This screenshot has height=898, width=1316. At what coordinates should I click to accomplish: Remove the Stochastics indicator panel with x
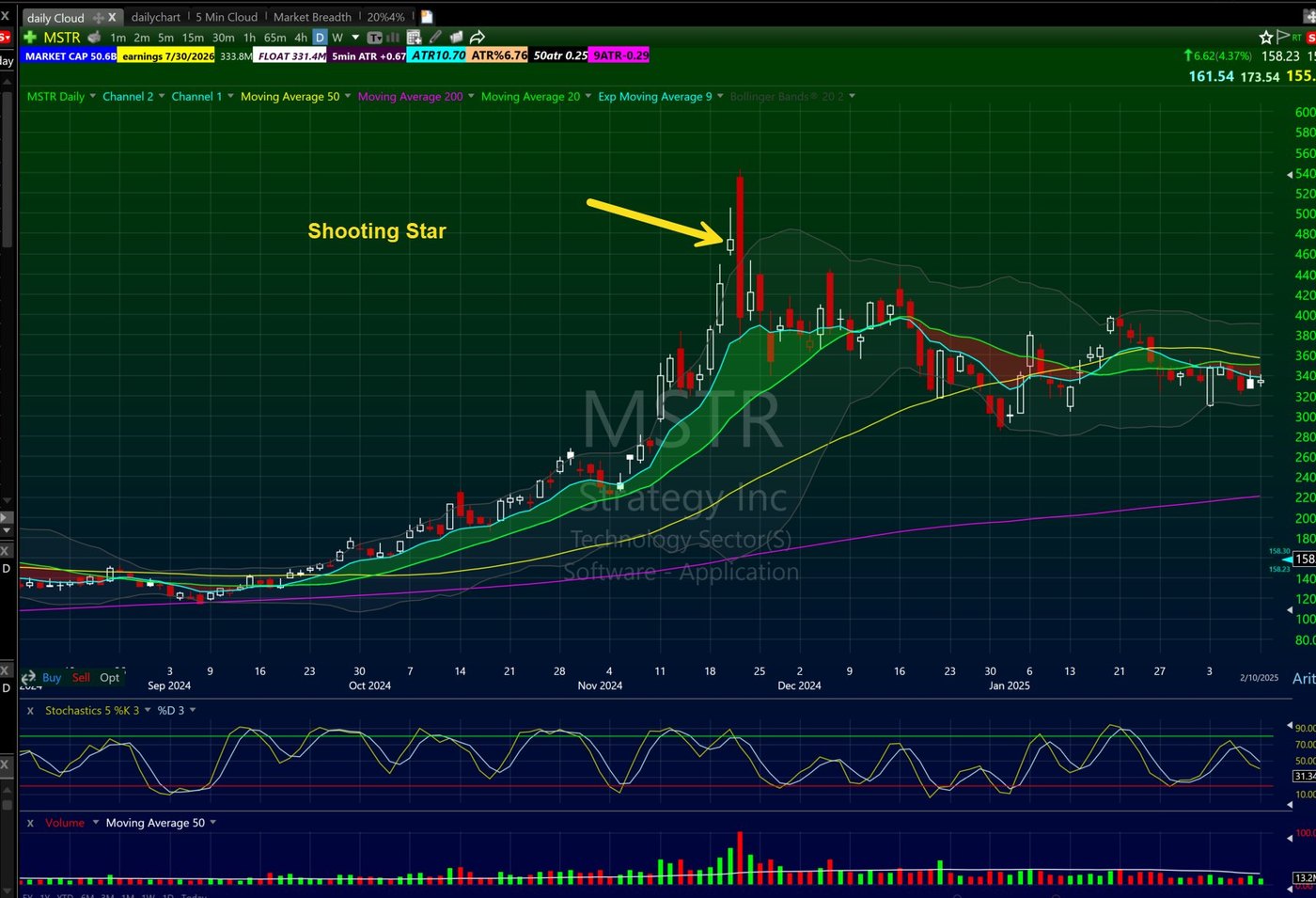click(30, 711)
